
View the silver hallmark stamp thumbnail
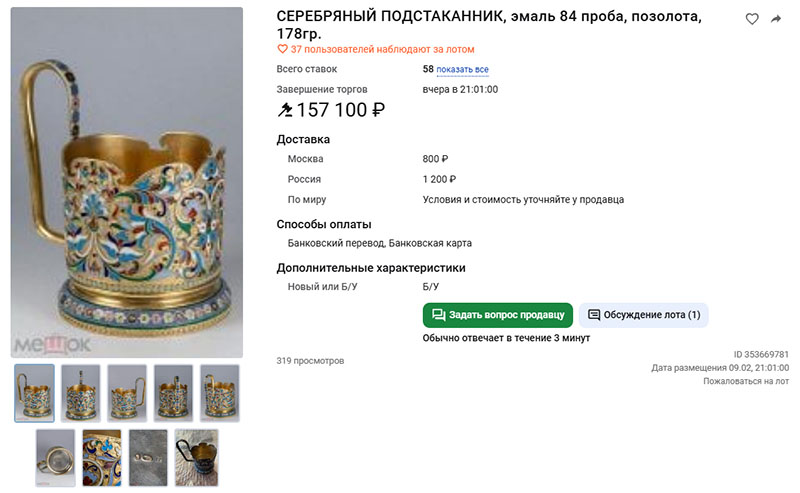click(x=148, y=458)
